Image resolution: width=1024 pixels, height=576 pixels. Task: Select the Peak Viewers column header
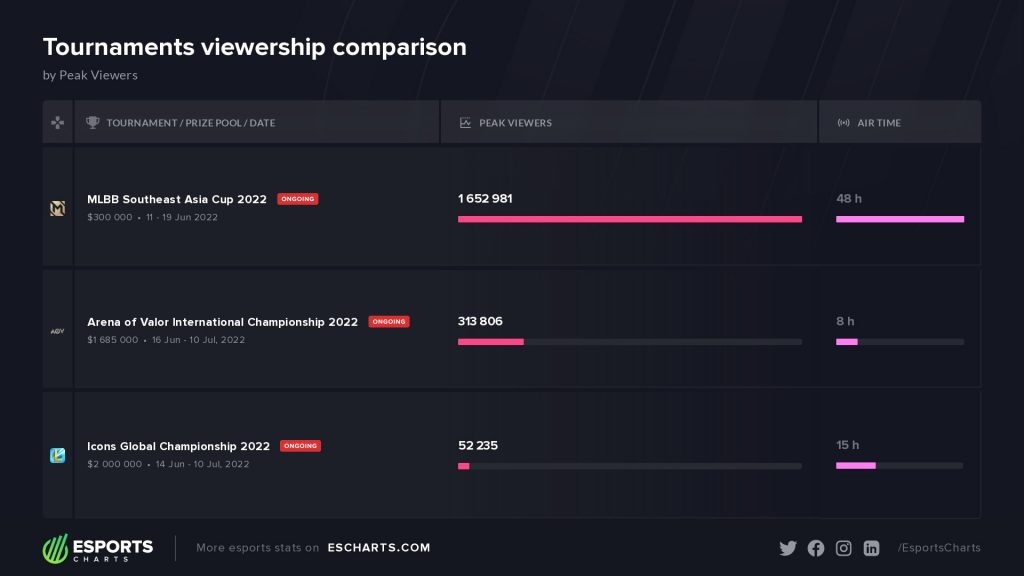point(515,123)
